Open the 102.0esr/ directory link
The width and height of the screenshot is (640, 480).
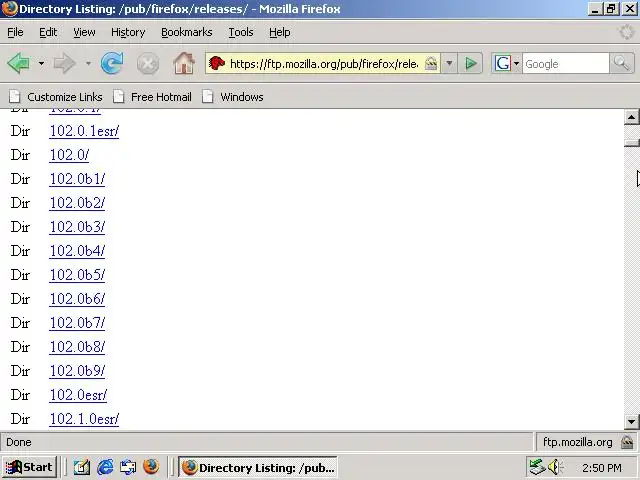(x=78, y=395)
